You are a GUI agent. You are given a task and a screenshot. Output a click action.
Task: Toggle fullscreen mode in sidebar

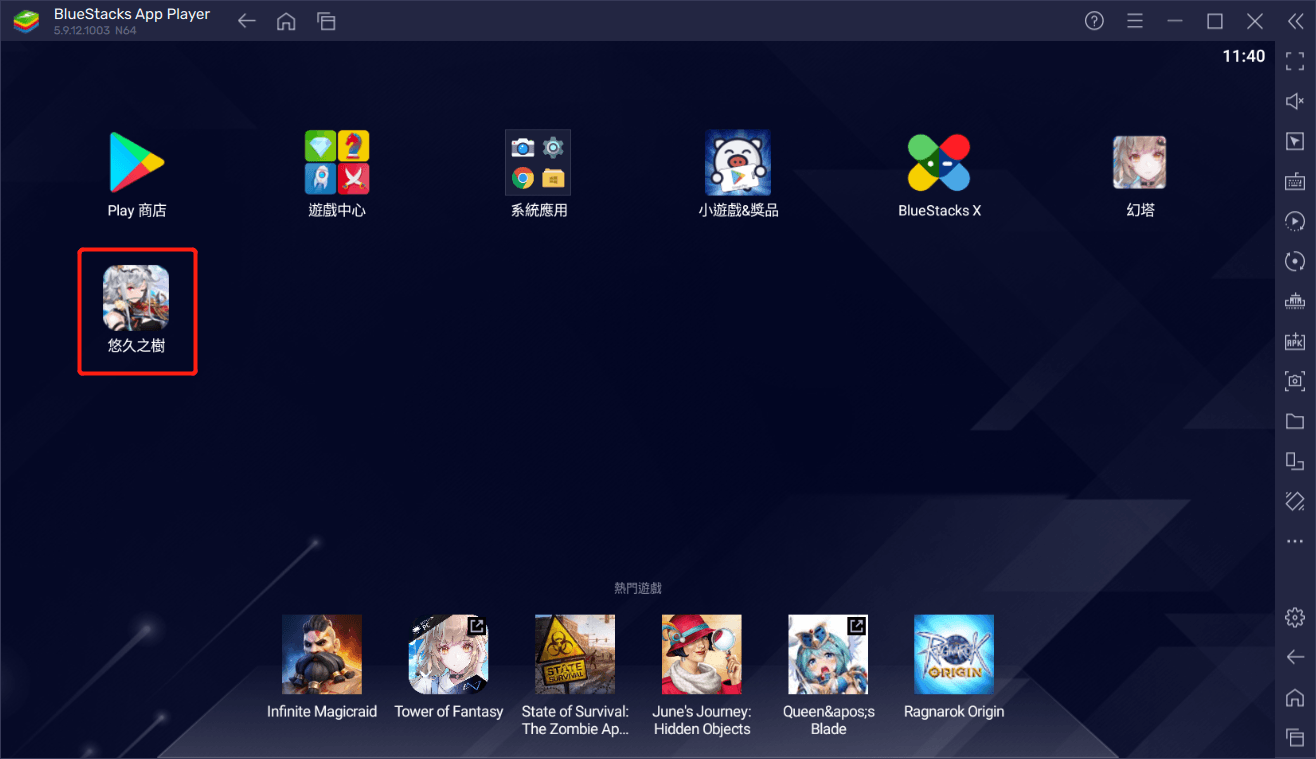1295,61
